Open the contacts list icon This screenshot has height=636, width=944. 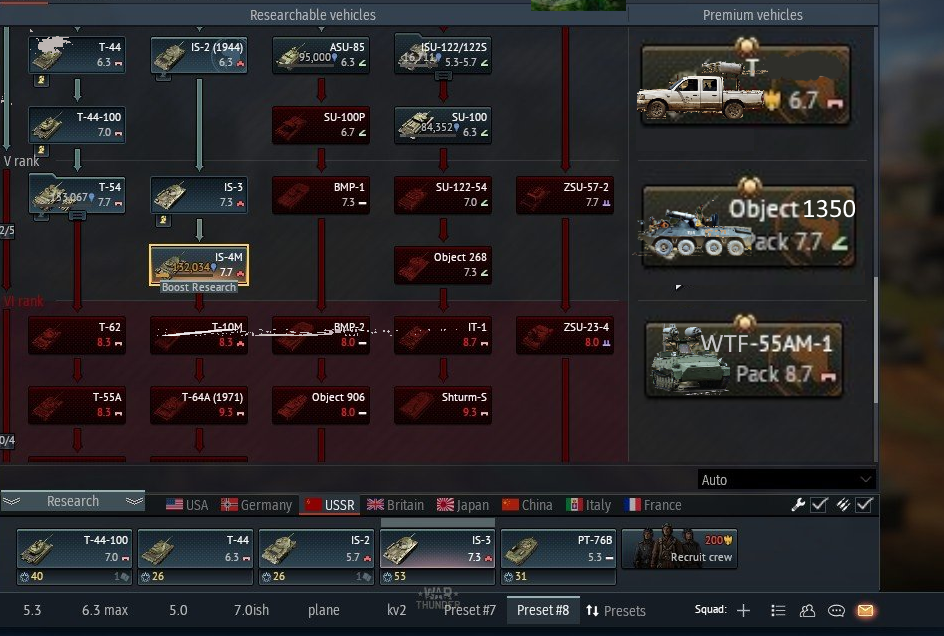click(x=807, y=611)
